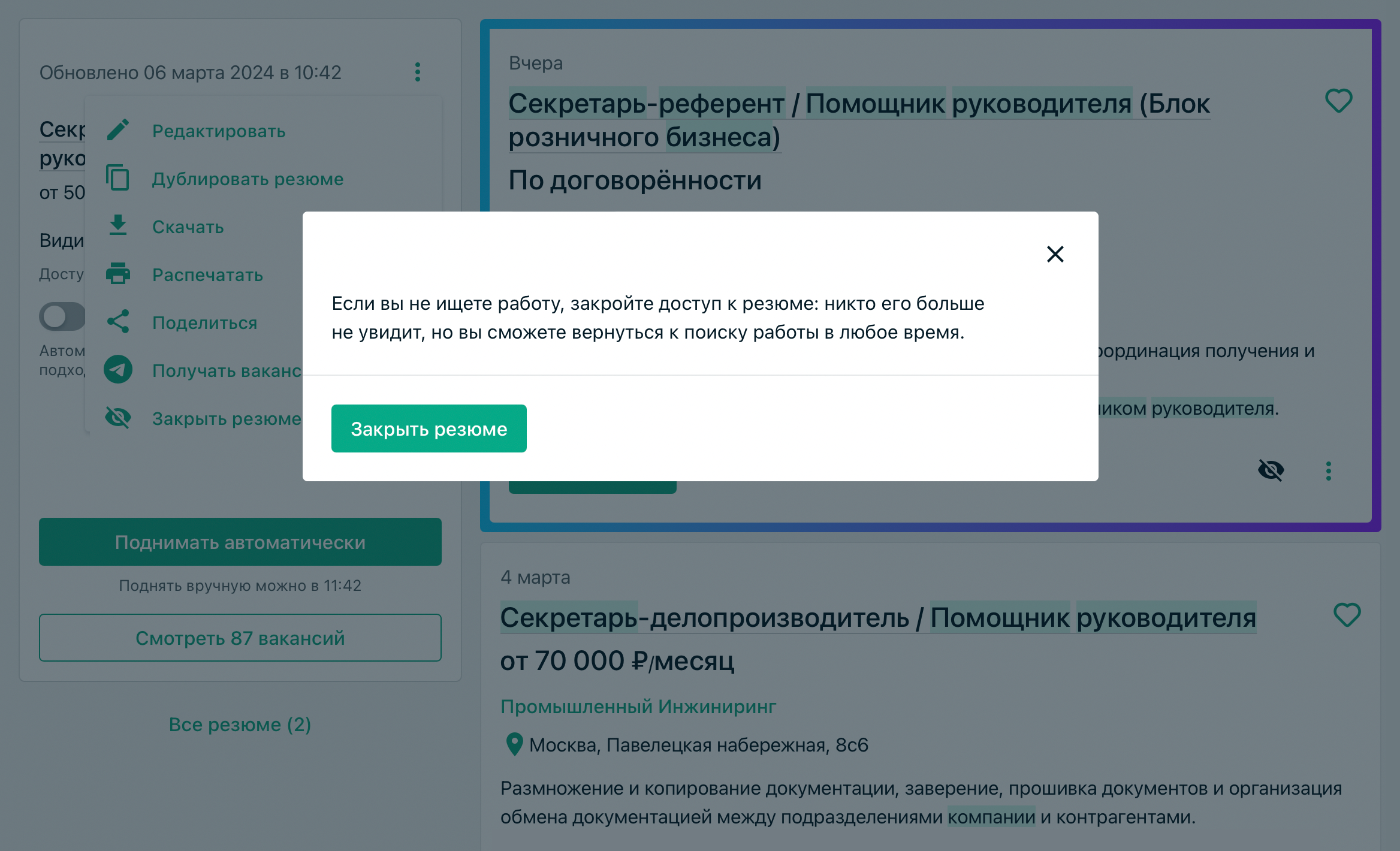Click Смотреть 87 вакансий button
The image size is (1400, 851).
[240, 638]
